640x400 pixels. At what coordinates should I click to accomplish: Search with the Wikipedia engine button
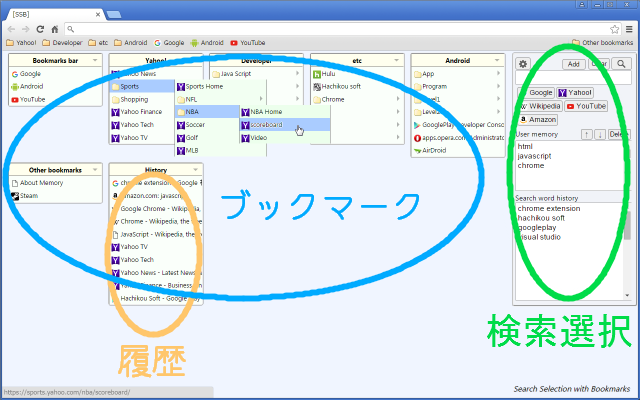tap(540, 106)
